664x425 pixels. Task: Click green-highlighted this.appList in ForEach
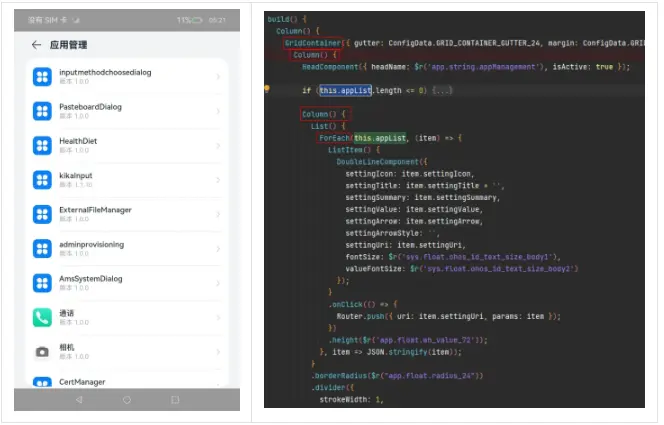click(382, 138)
